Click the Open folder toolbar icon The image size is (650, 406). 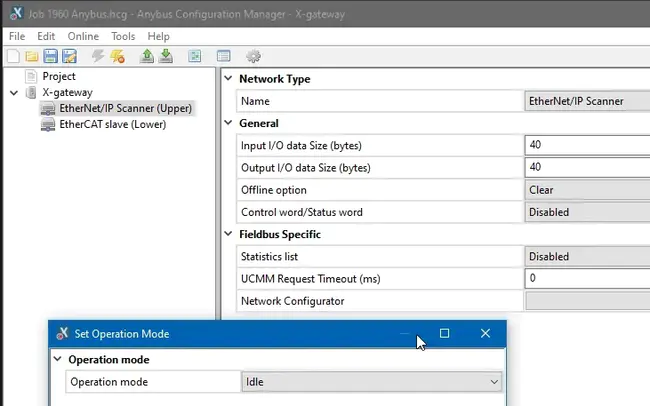[32, 56]
